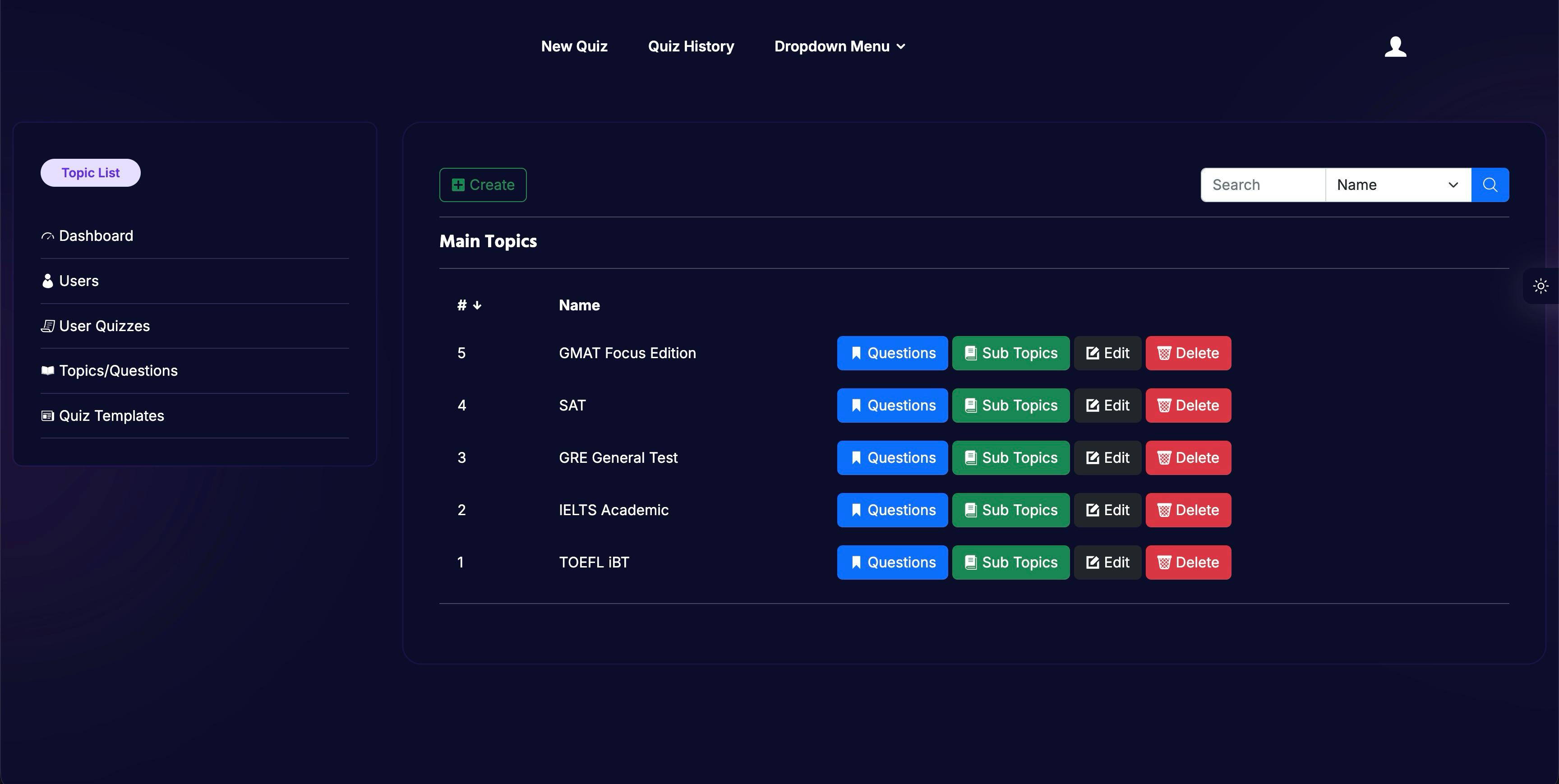Image resolution: width=1559 pixels, height=784 pixels.
Task: Select the Topic List pill
Action: point(91,172)
